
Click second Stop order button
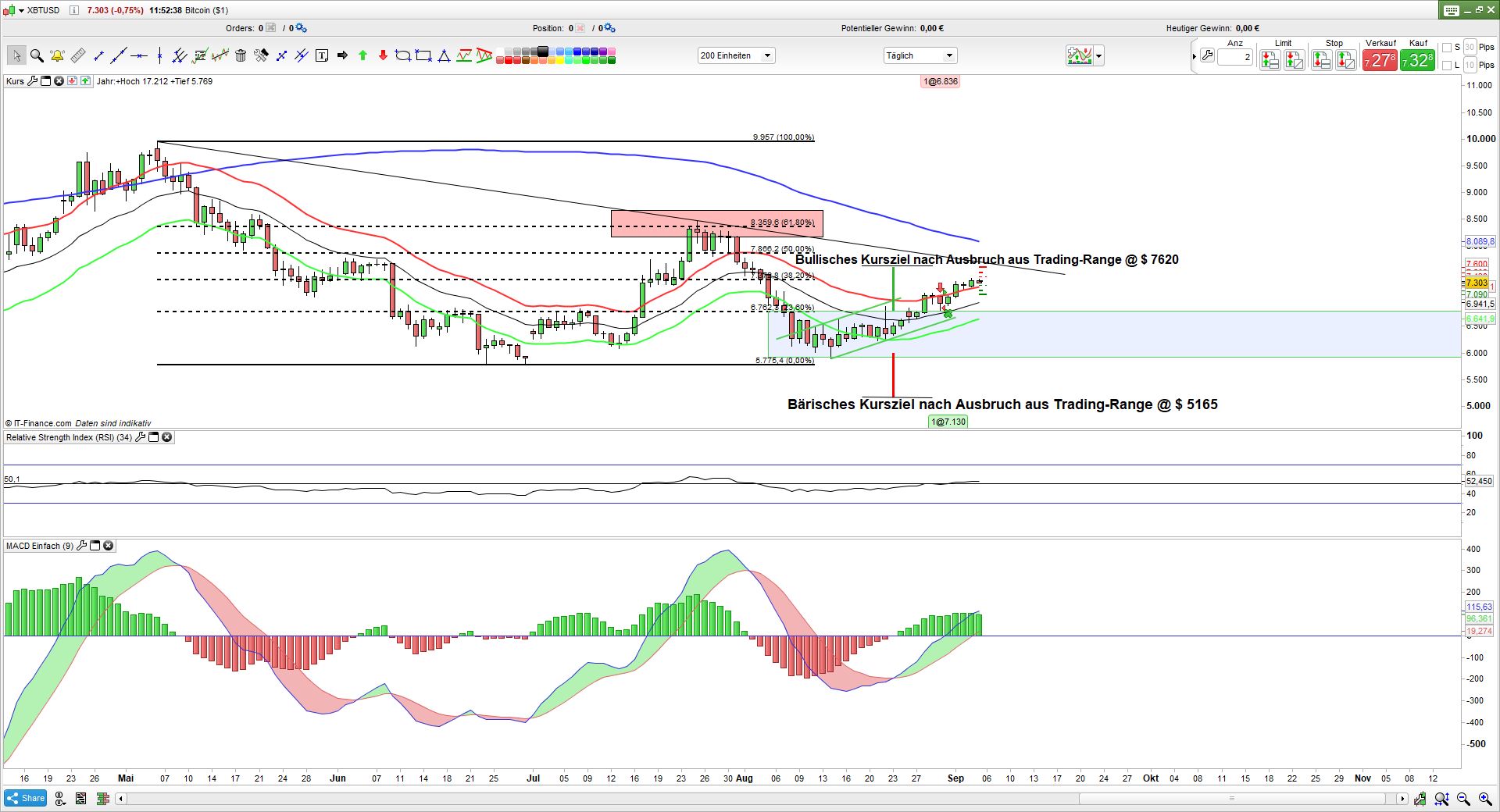[x=1345, y=60]
